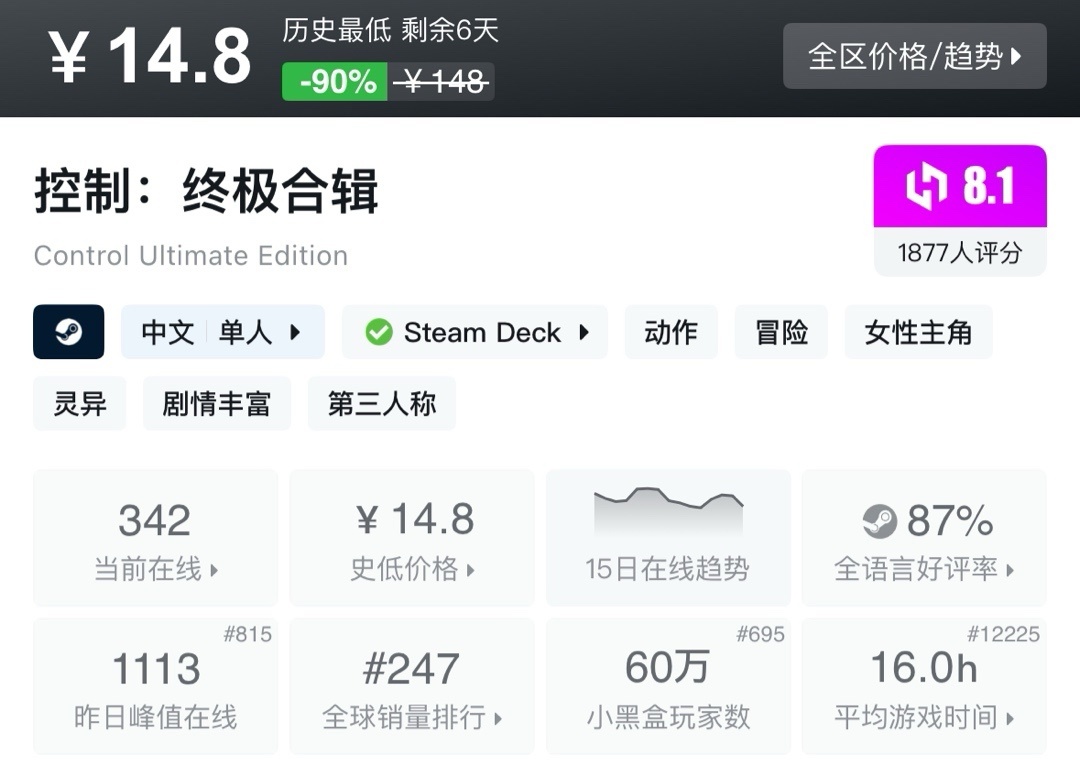1080x766 pixels.
Task: Open all-region price and trend button
Action: click(x=914, y=56)
